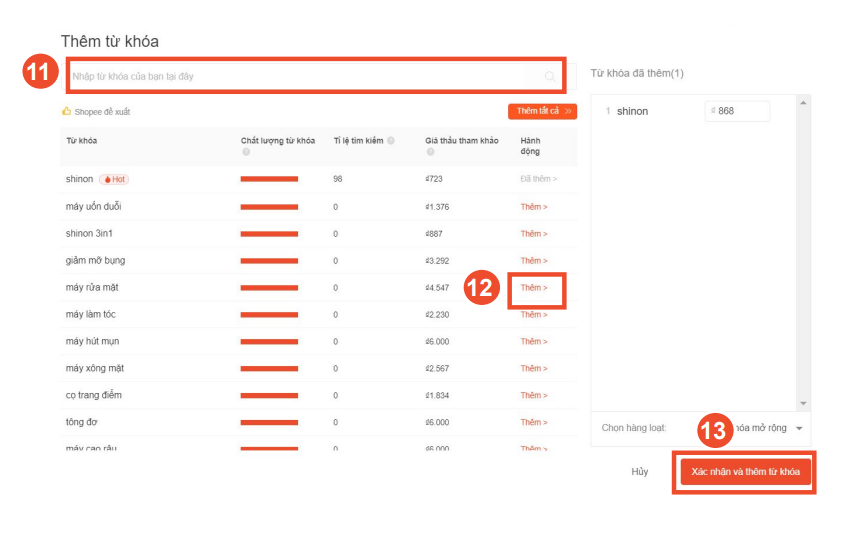This screenshot has width=851, height=533.
Task: Click the Shopee đề xuất thumbs-up icon
Action: point(66,111)
